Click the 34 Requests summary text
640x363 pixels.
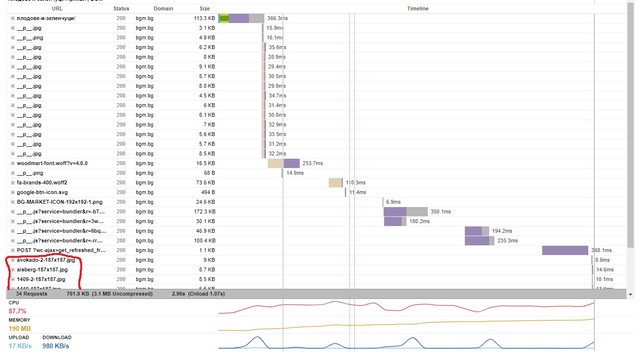(31, 294)
